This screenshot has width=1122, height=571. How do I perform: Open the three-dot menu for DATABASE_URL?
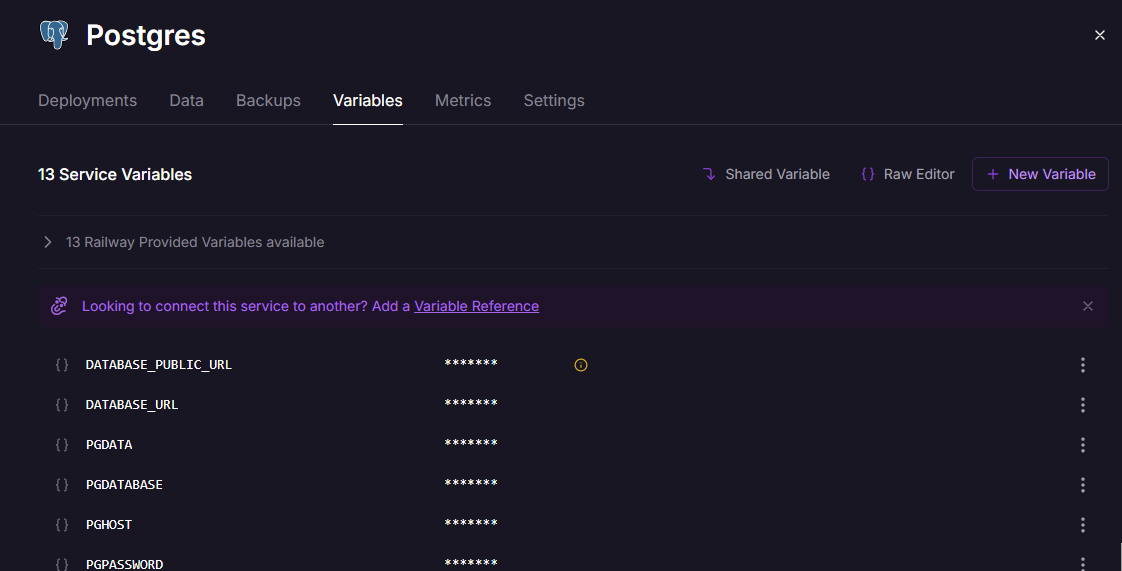[1083, 405]
